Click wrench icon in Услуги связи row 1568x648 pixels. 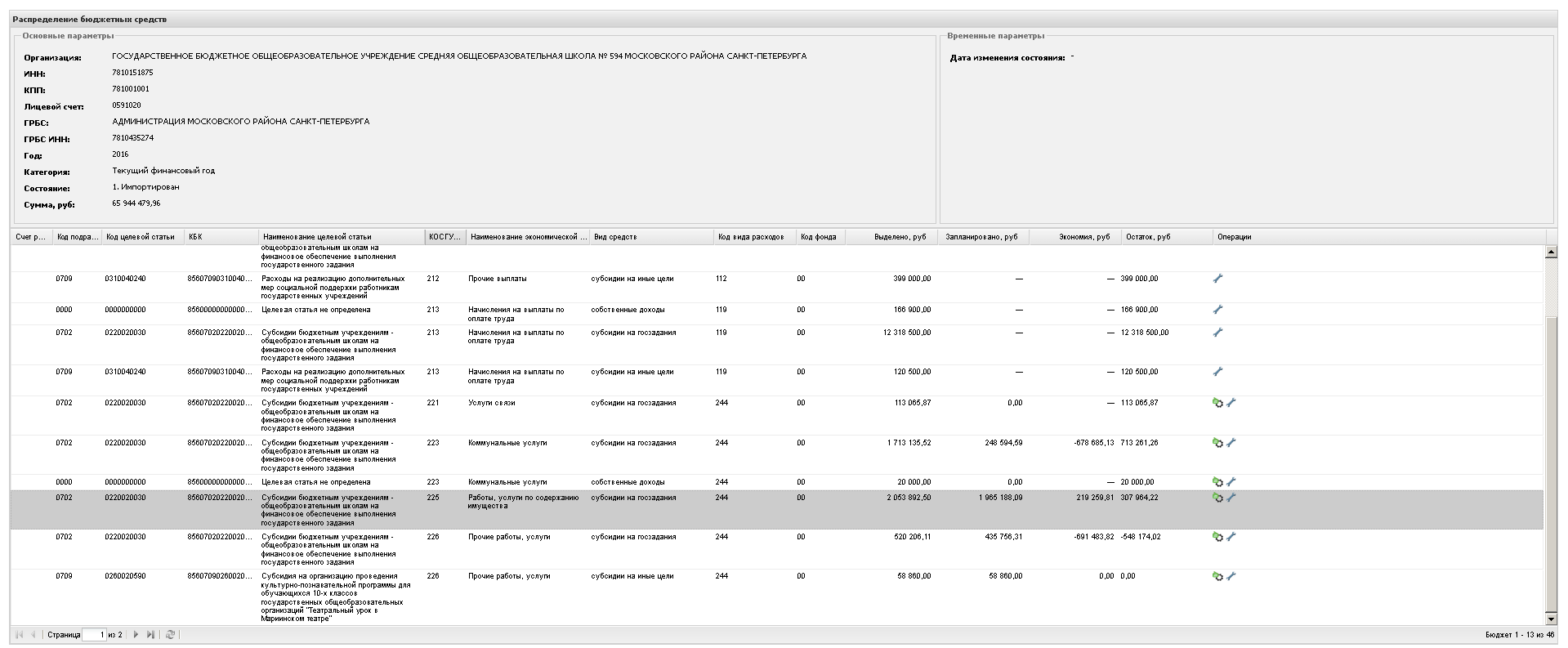click(x=1231, y=403)
